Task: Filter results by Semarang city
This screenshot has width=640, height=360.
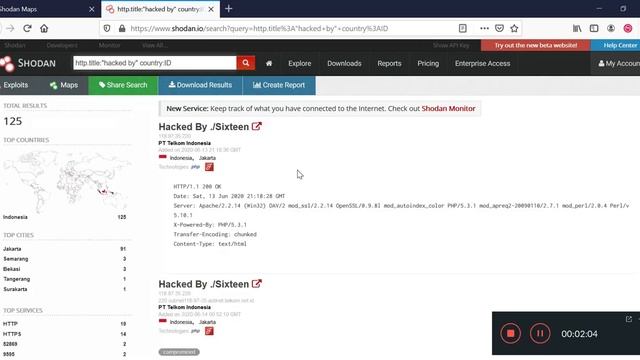Action: (16, 259)
